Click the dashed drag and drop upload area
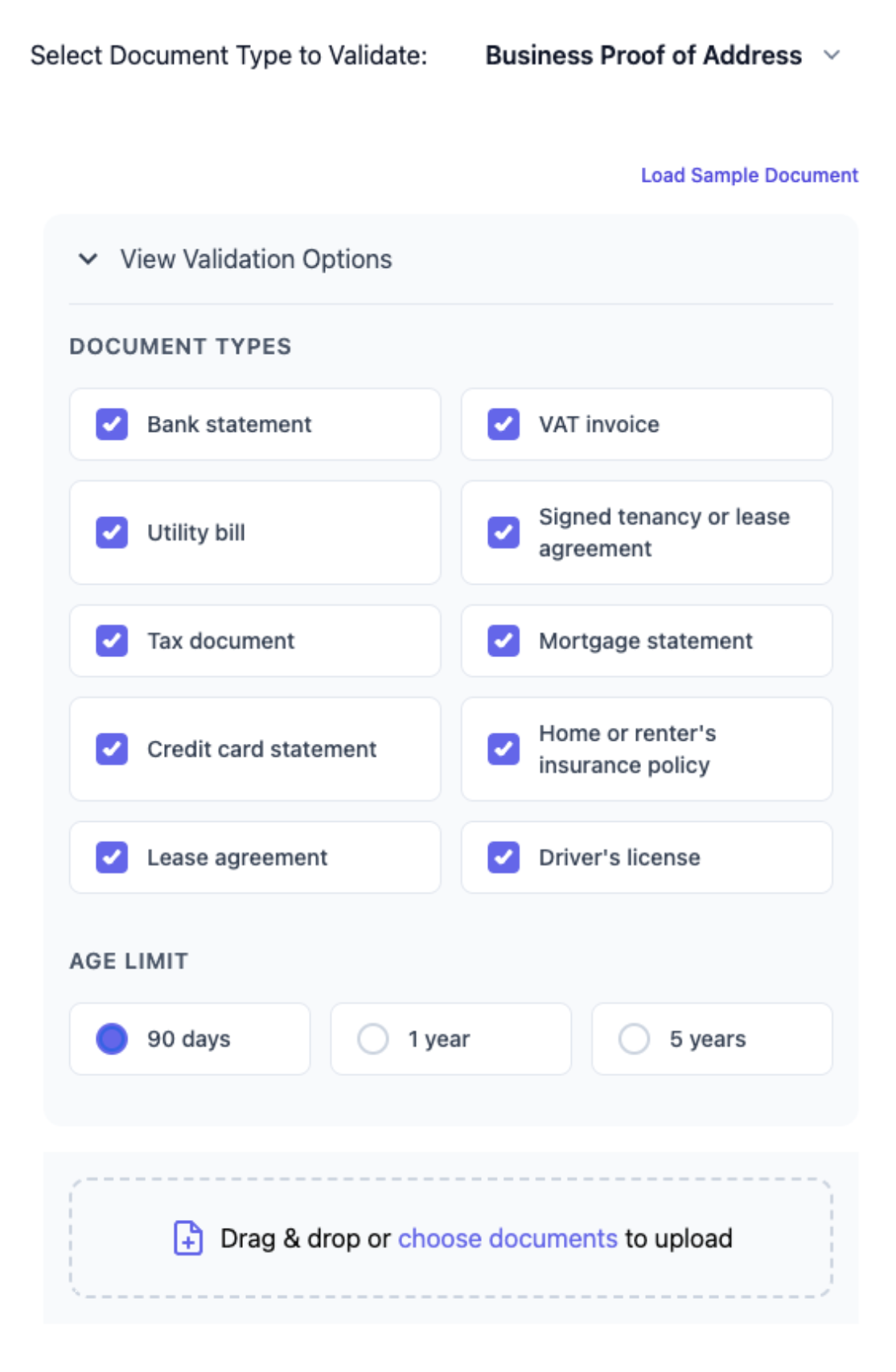896x1372 pixels. (451, 1238)
